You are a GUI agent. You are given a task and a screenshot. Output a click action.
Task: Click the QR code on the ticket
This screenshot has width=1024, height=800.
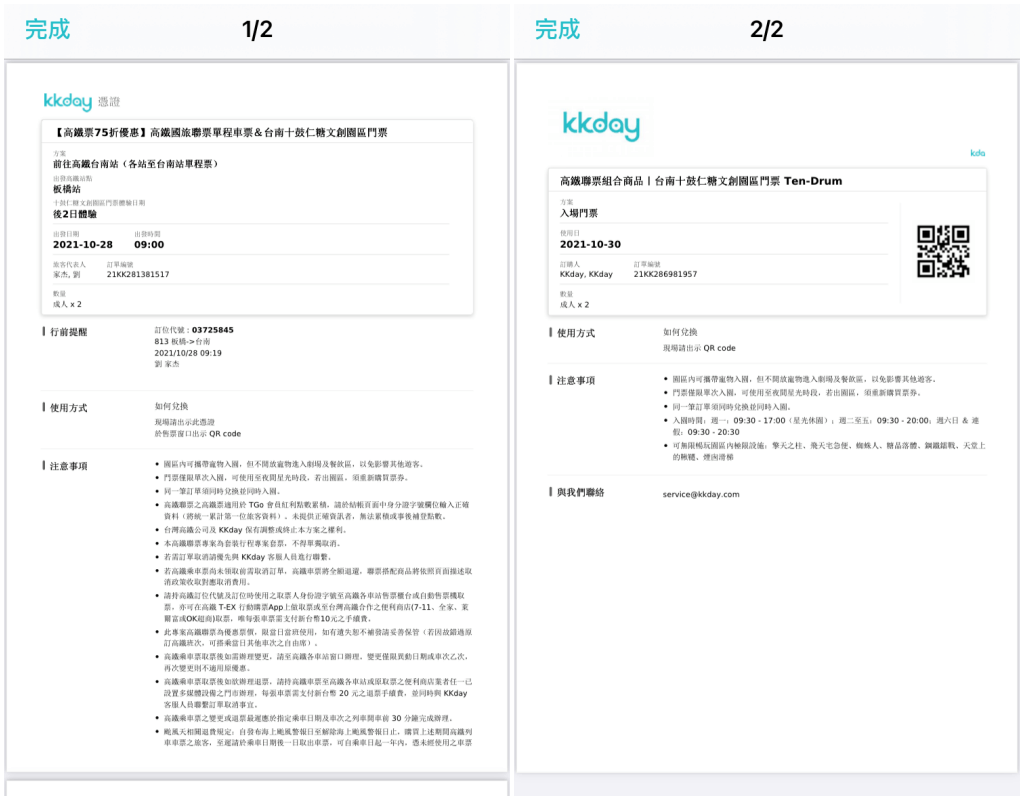tap(942, 251)
